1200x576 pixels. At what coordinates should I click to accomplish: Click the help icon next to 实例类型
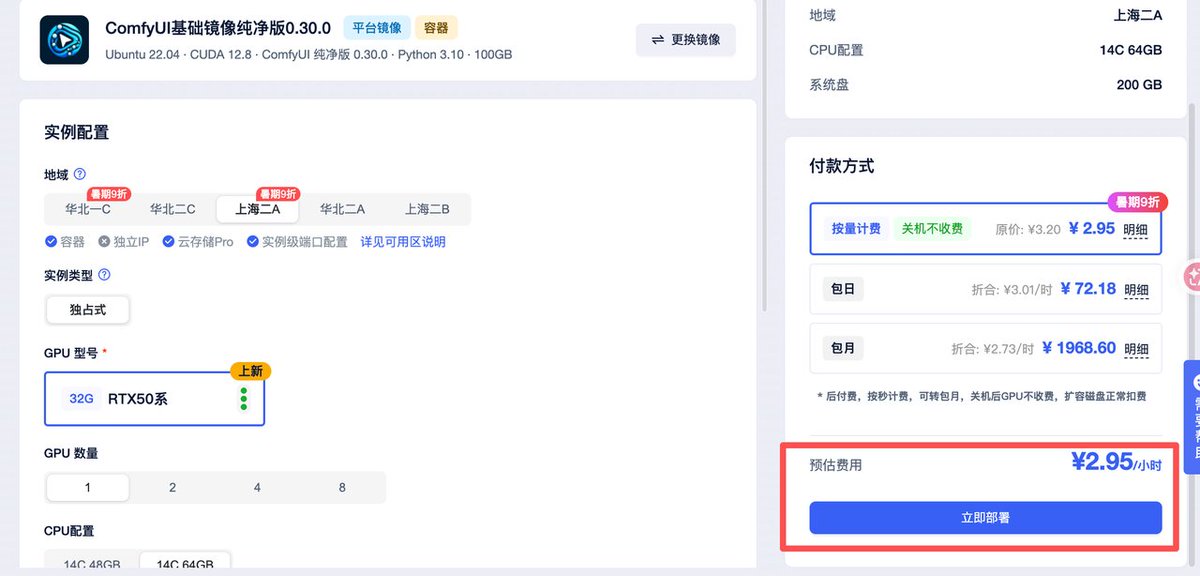coord(104,274)
